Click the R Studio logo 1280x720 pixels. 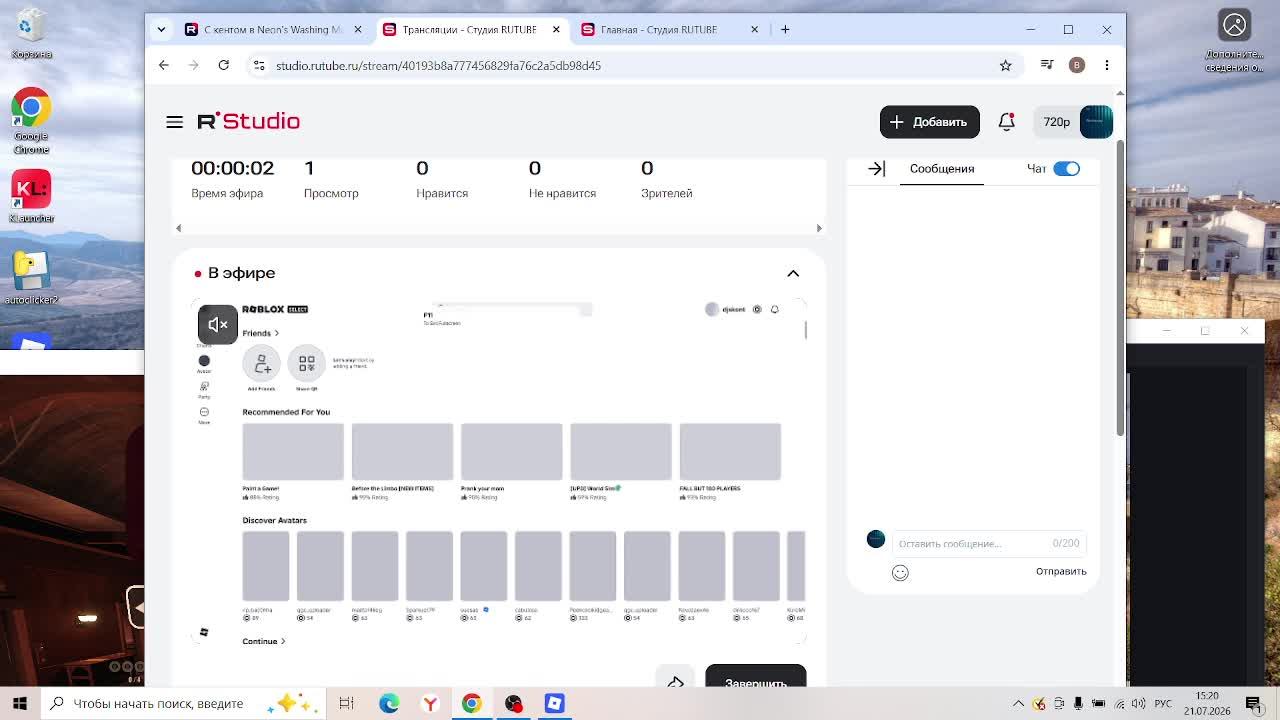(x=248, y=121)
